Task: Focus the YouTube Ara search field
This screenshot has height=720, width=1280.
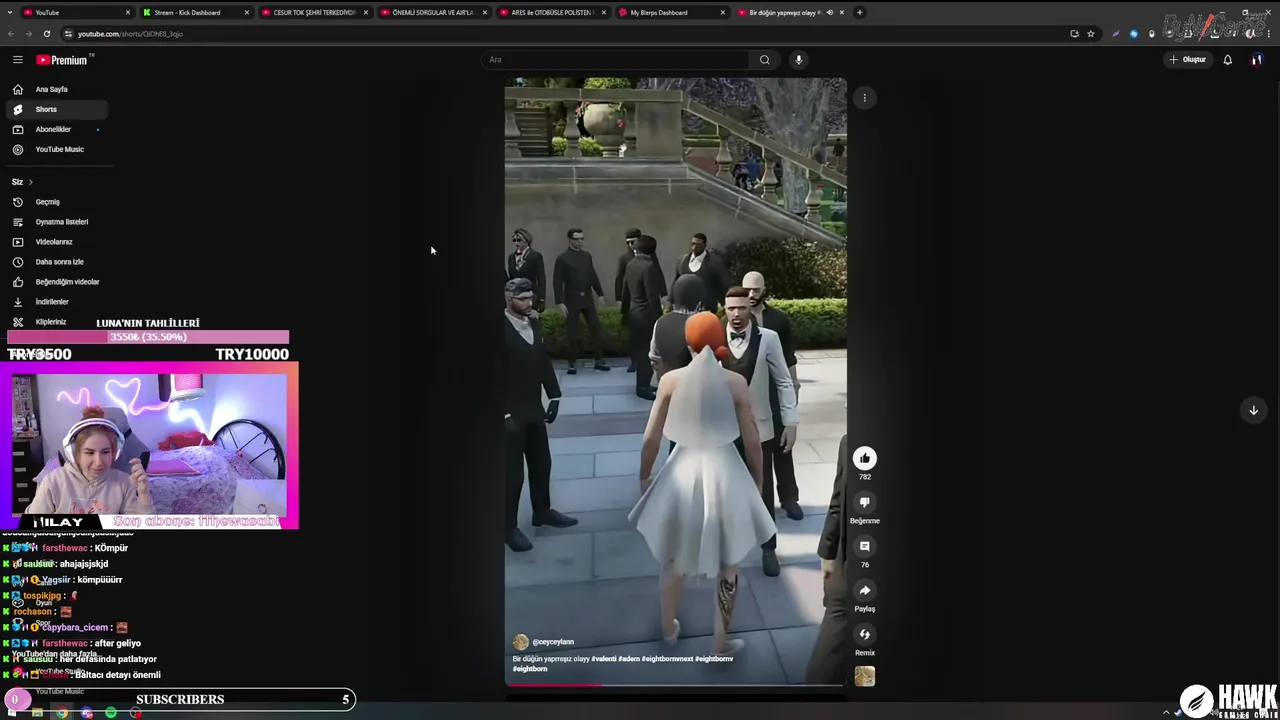Action: 616,60
